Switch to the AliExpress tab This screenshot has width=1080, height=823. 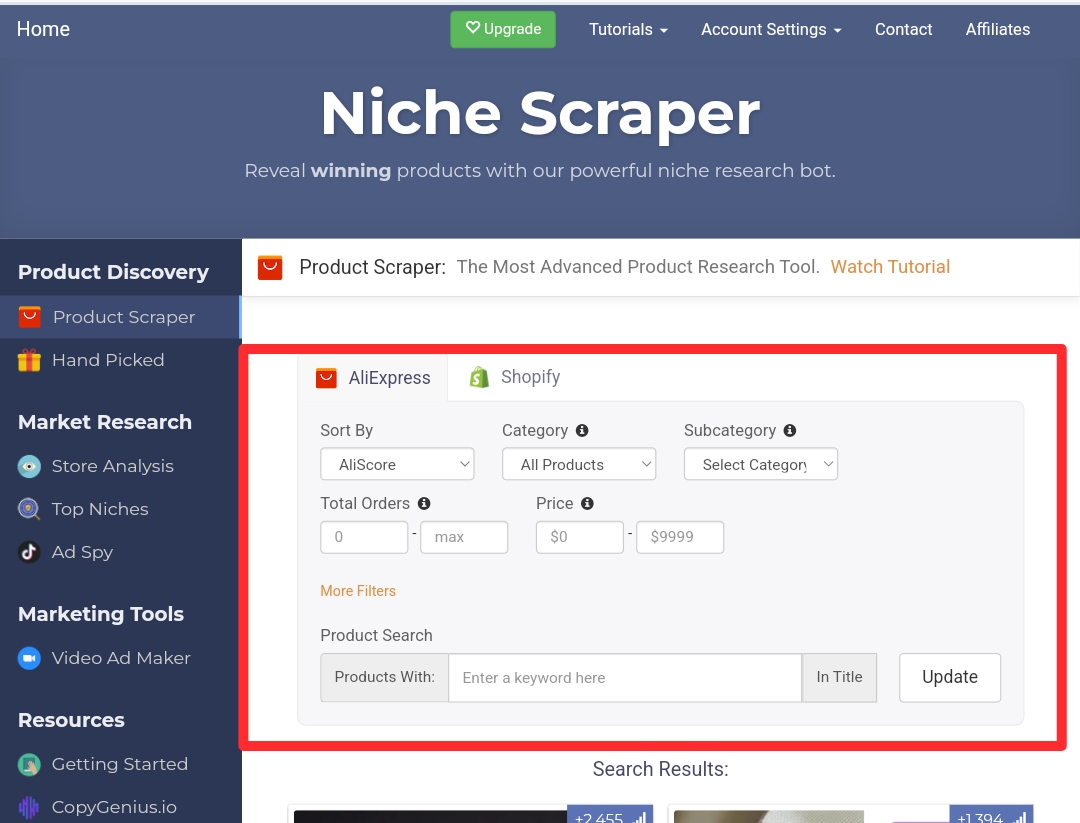click(x=373, y=377)
